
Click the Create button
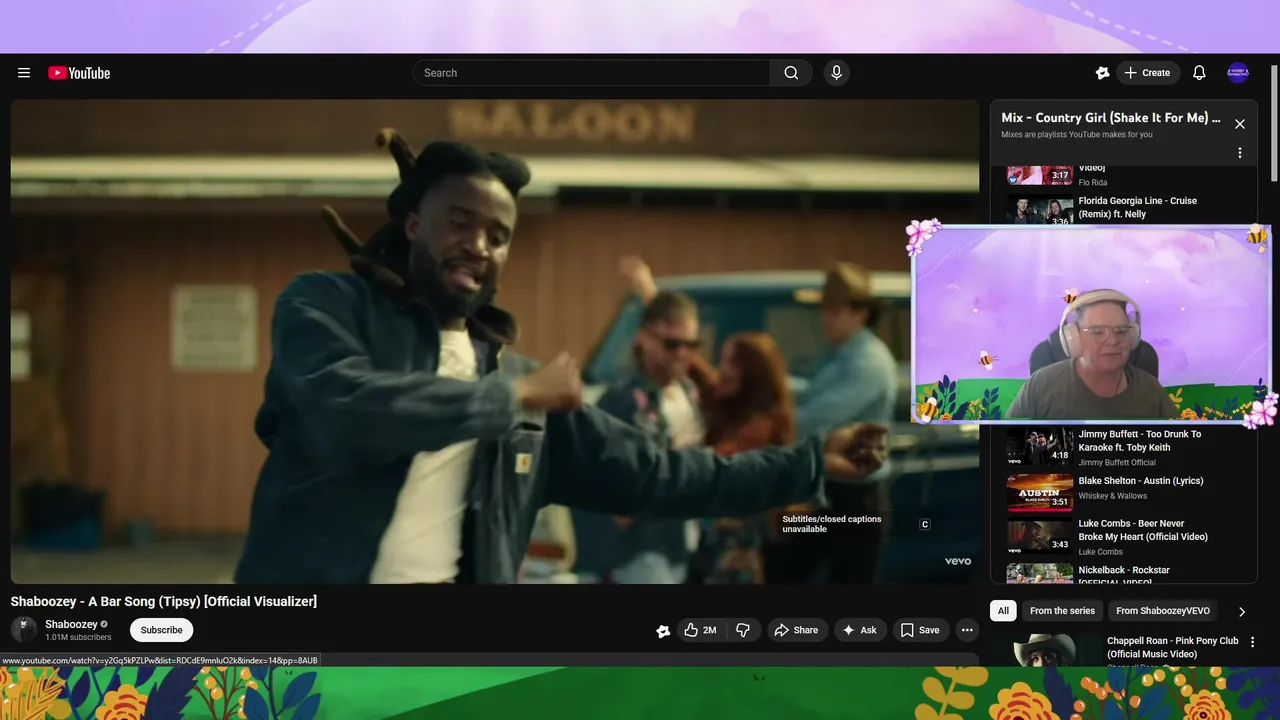click(x=1147, y=73)
